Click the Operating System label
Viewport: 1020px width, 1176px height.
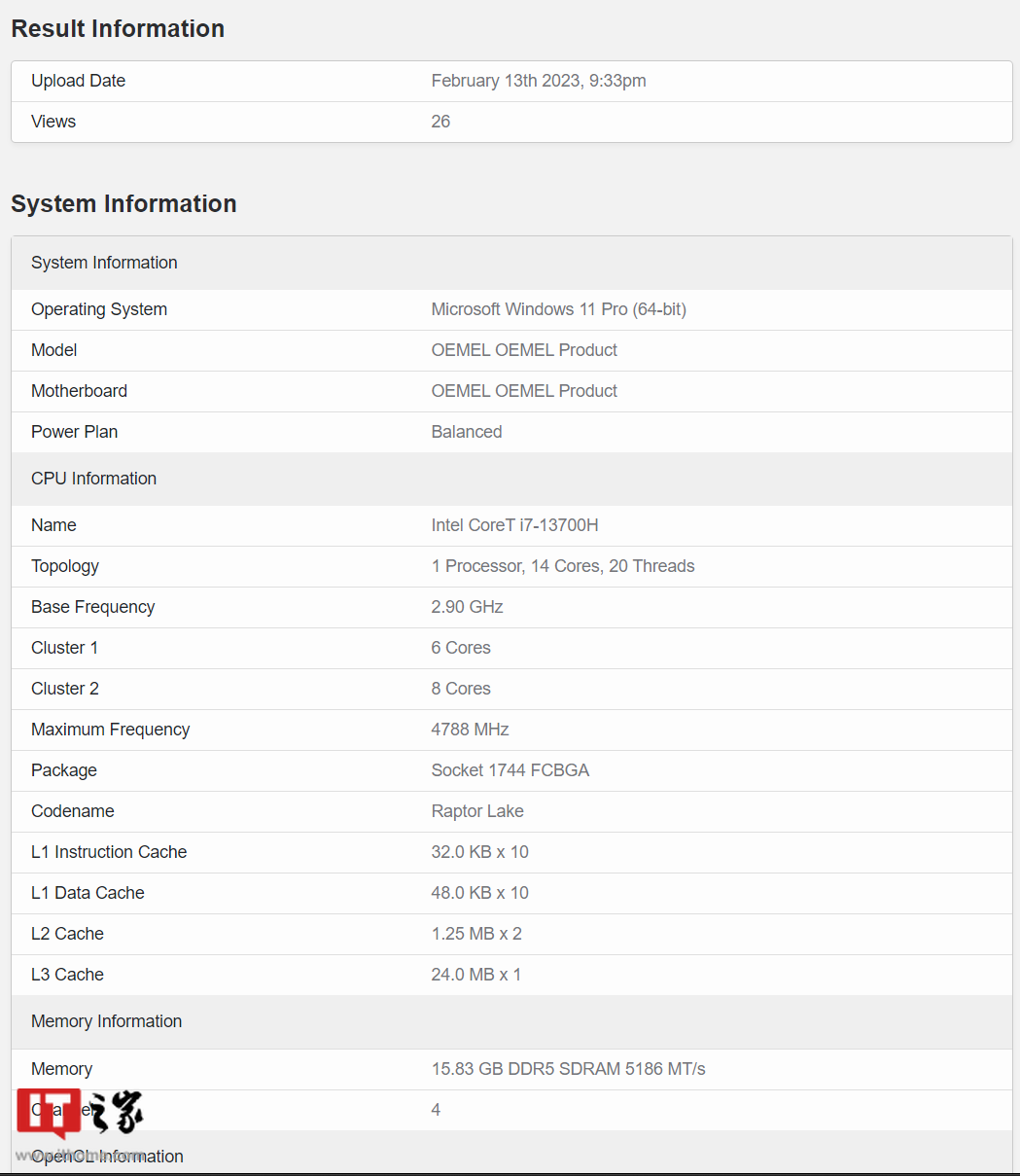click(99, 309)
